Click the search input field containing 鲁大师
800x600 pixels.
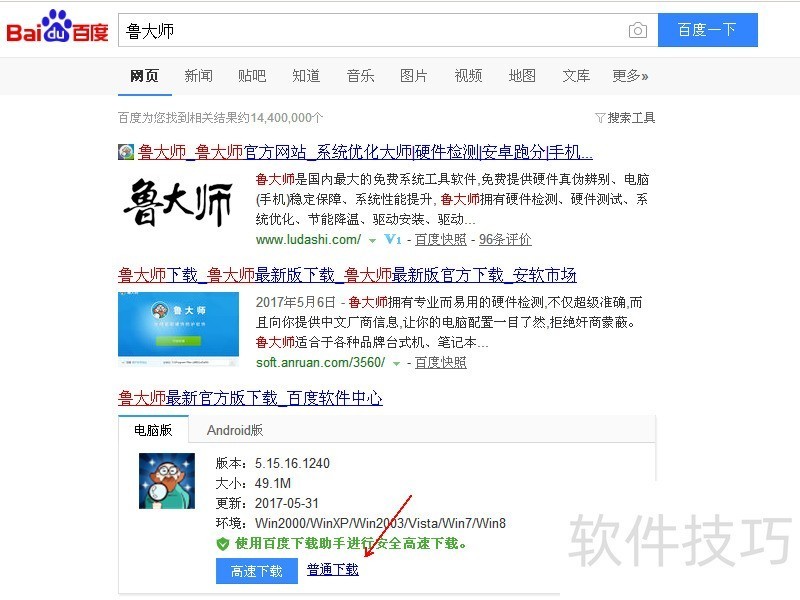372,31
